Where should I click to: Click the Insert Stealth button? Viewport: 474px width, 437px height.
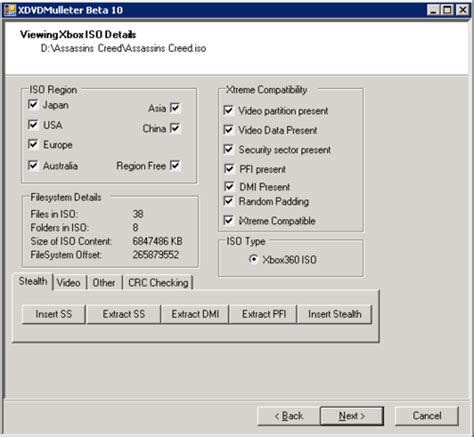pyautogui.click(x=335, y=314)
